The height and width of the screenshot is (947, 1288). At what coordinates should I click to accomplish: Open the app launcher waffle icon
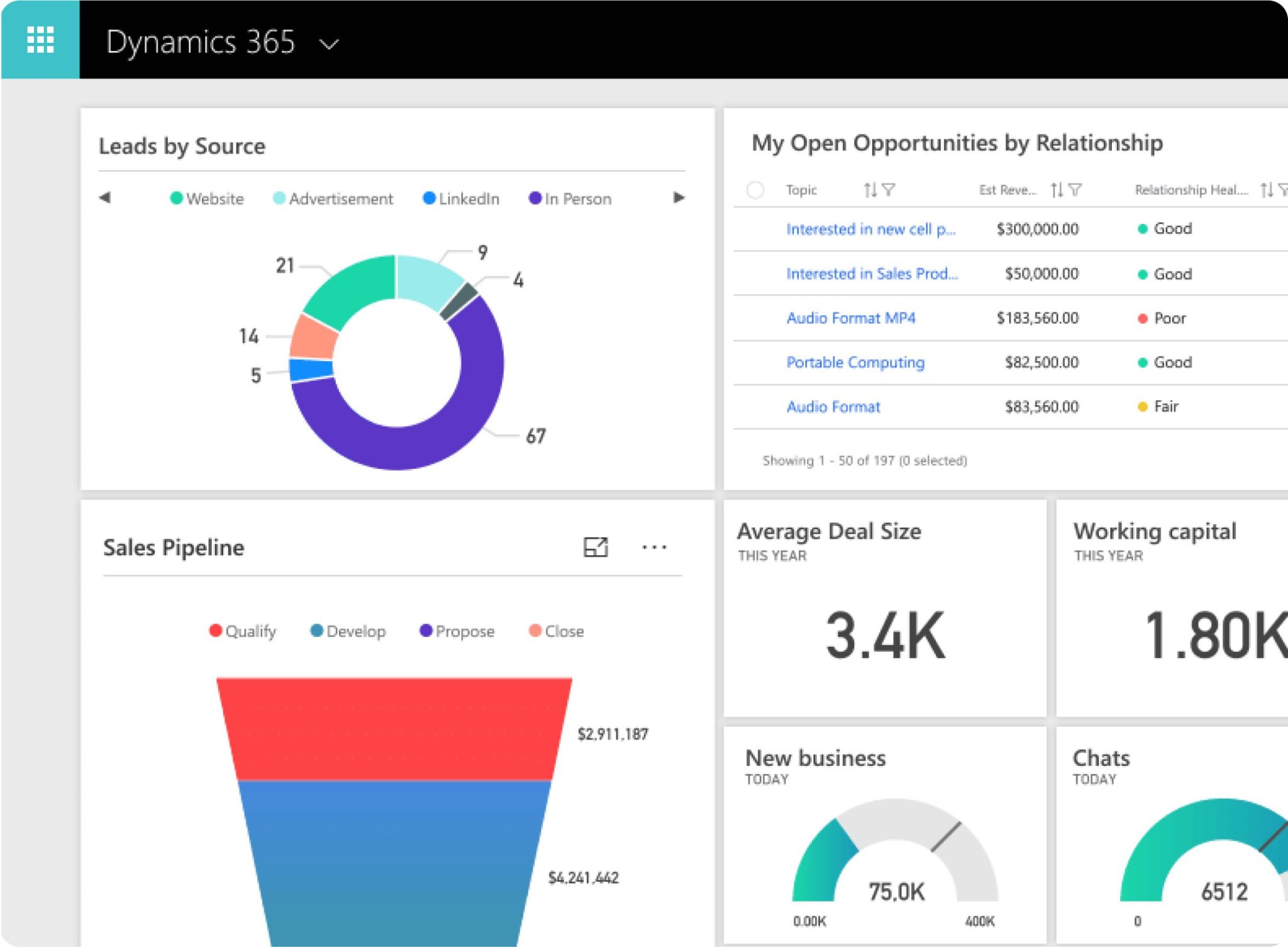tap(40, 40)
